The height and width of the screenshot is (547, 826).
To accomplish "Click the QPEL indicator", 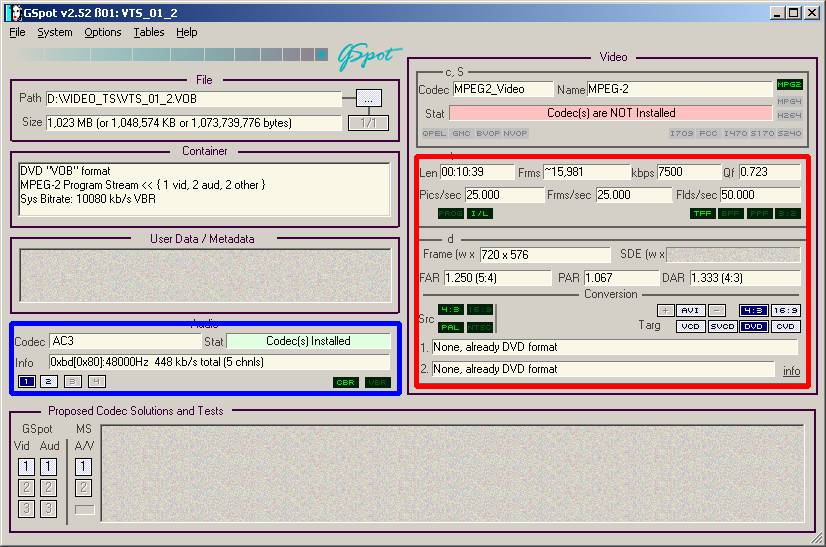I will [434, 133].
